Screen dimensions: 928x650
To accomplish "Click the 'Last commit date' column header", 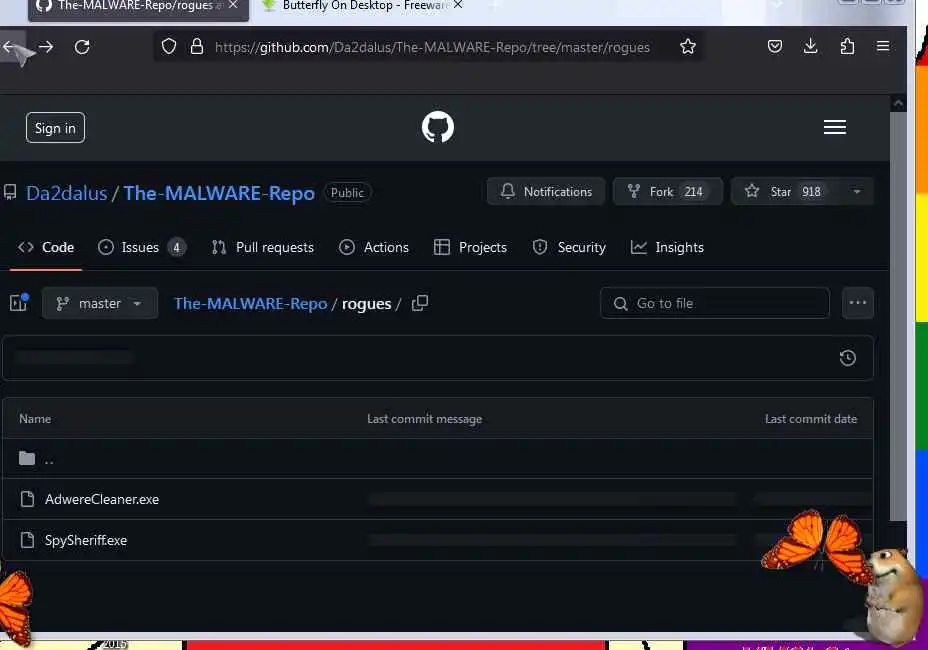I will [811, 419].
